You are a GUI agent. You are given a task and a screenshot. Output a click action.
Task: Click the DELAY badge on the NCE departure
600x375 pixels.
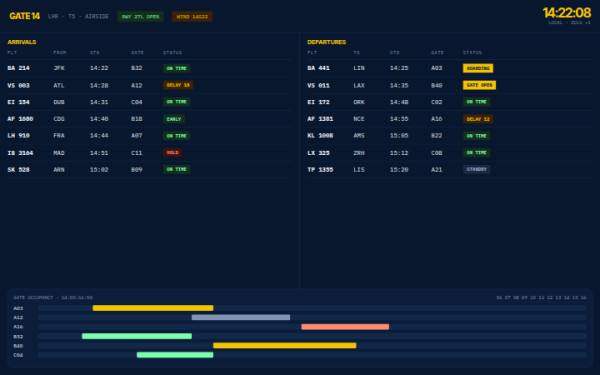478,119
